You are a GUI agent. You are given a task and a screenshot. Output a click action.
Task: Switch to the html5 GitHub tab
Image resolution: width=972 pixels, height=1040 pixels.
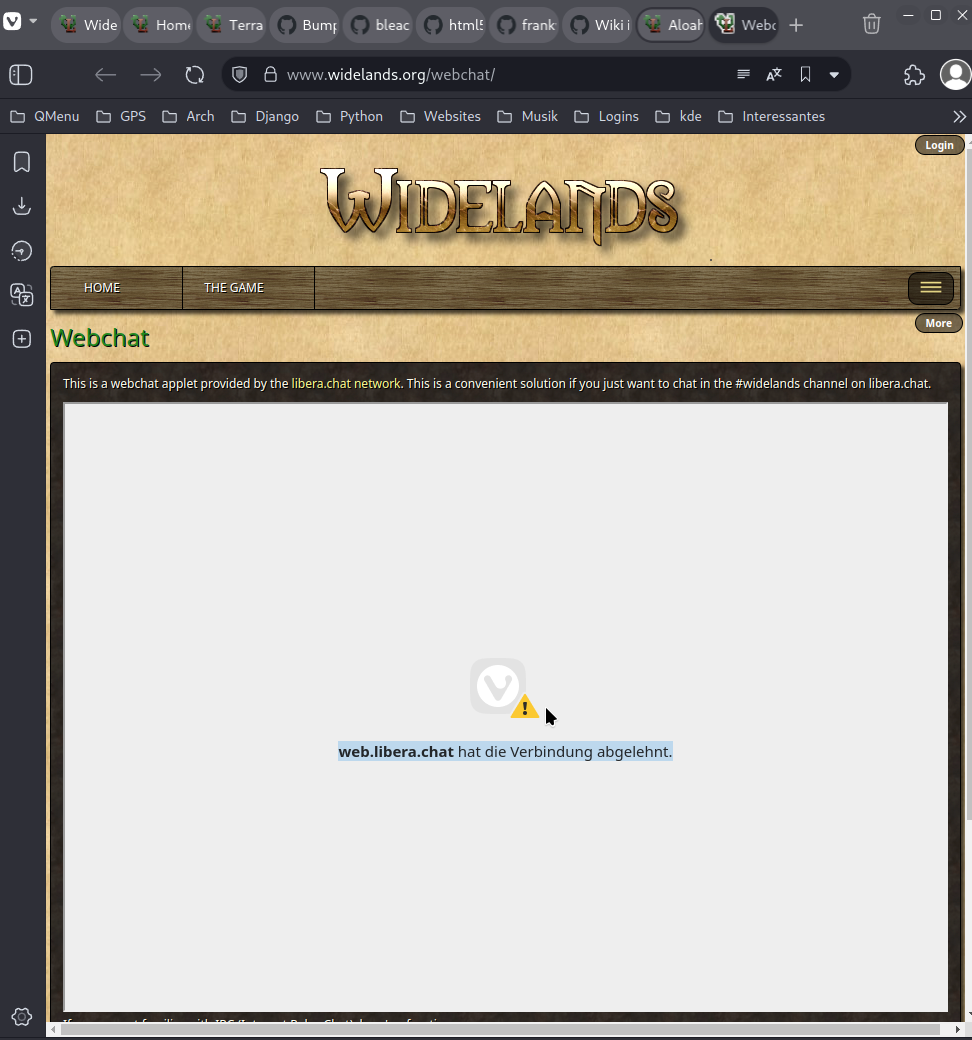click(451, 25)
